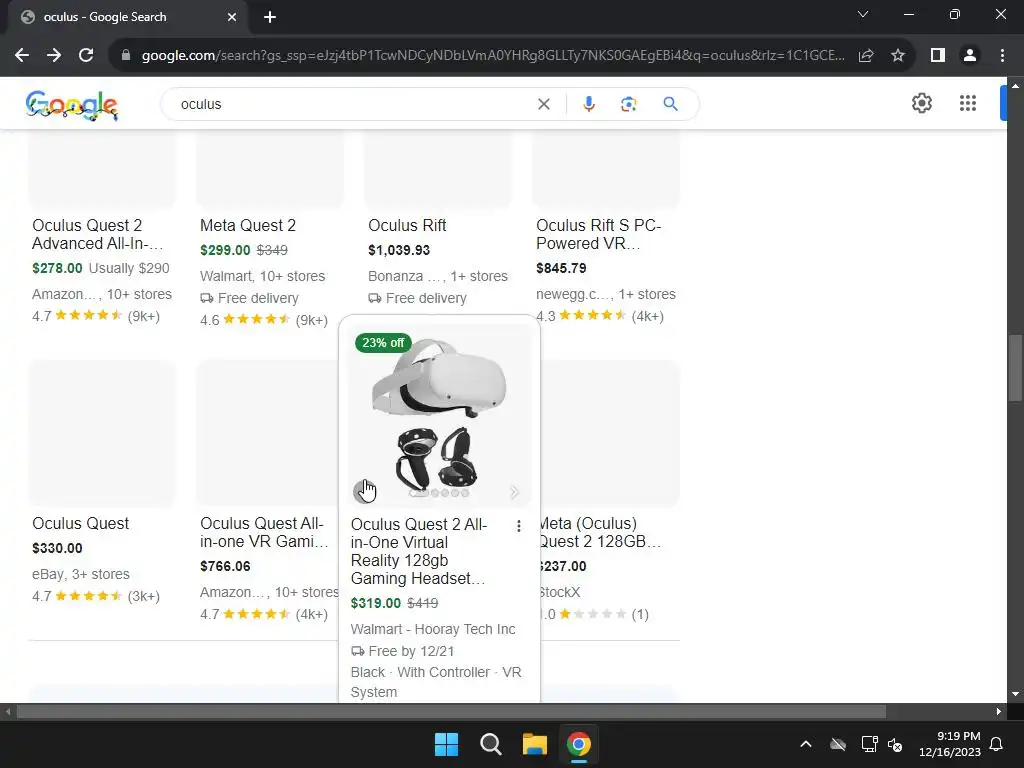
Task: Click the $319.00 price
Action: tap(376, 603)
